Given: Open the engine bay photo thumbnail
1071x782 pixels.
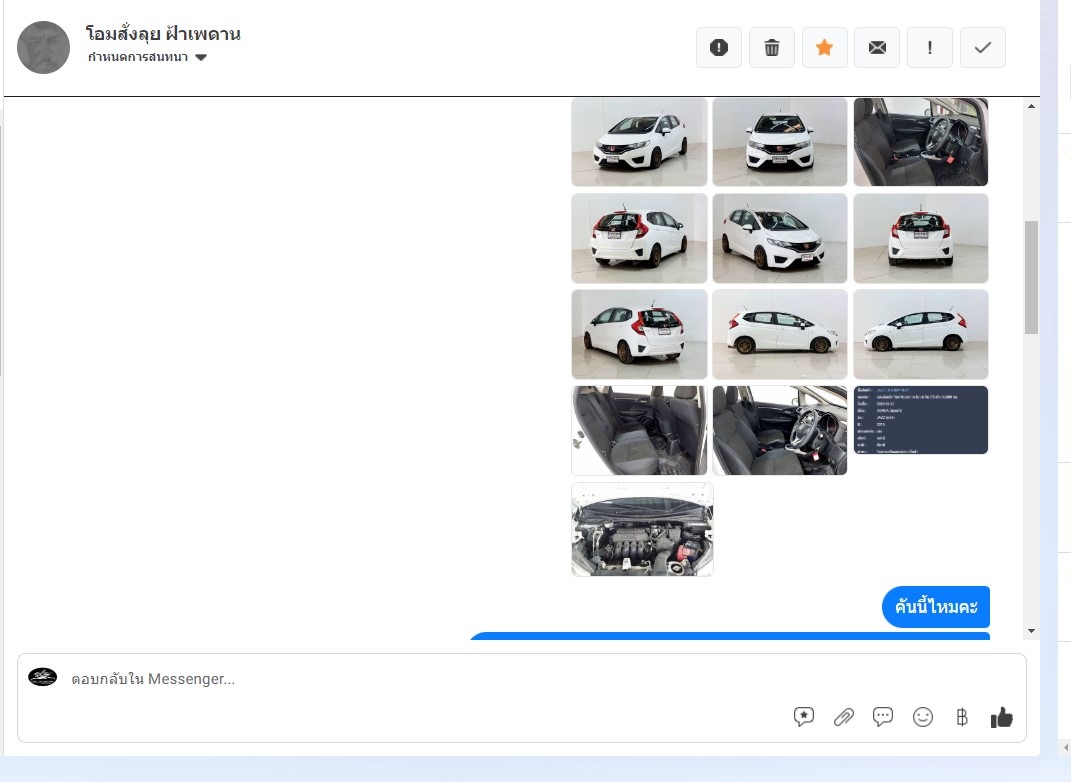Looking at the screenshot, I should [x=642, y=529].
